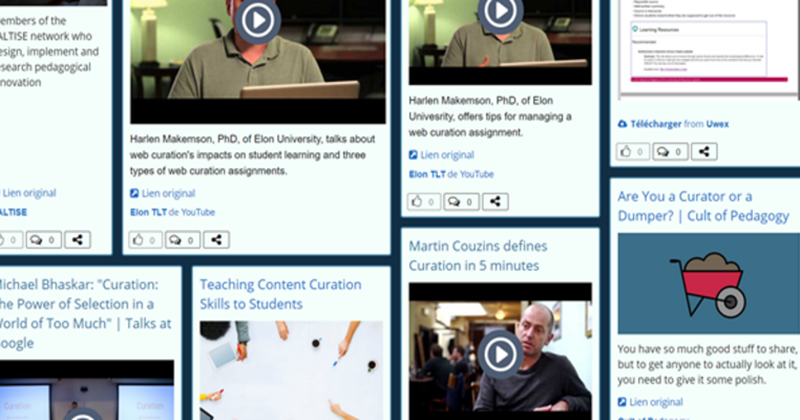Screen dimensions: 800x420
Task: Open comments on web curation impacts video
Action: 182,240
